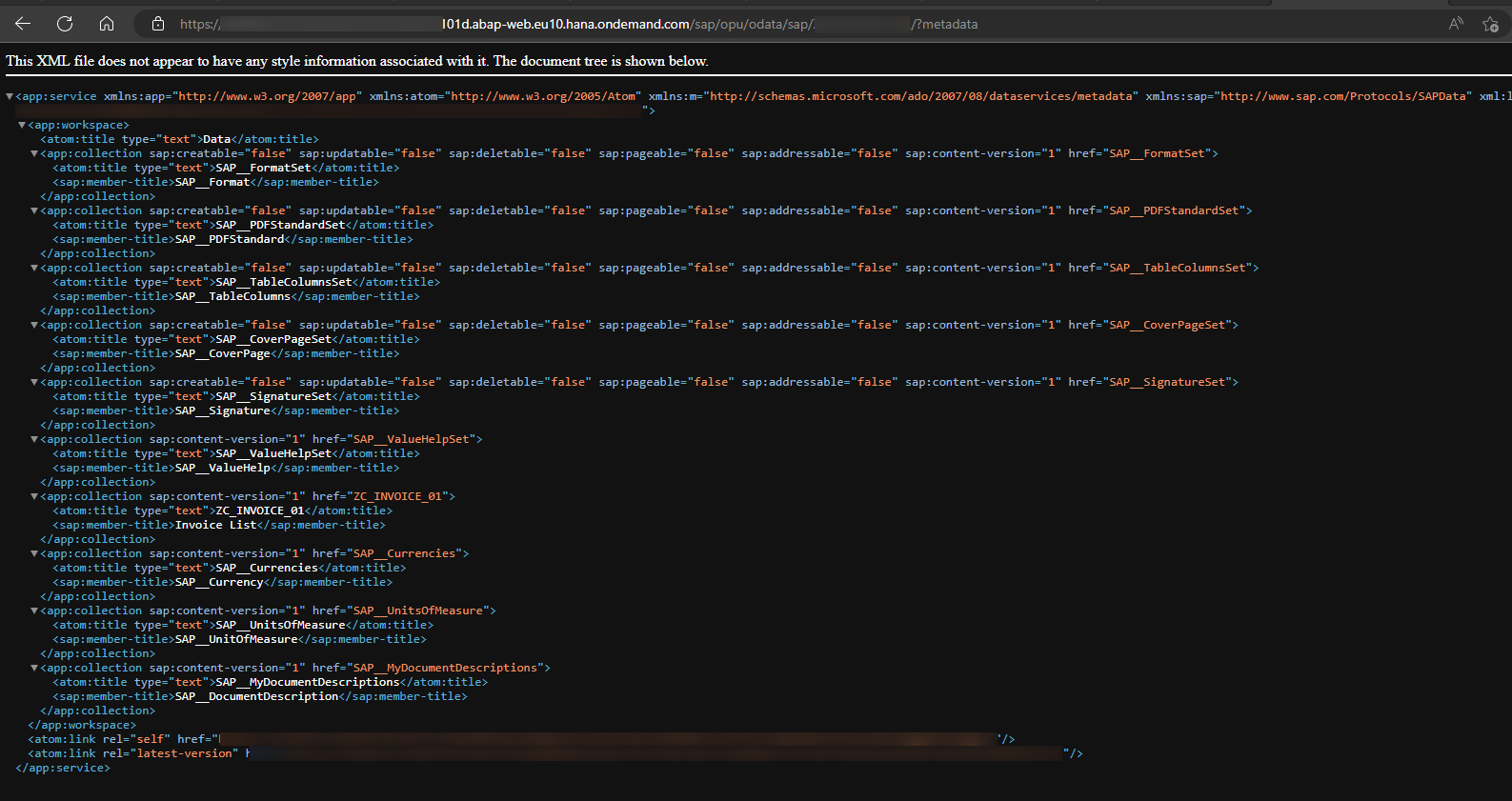This screenshot has width=1512, height=801.
Task: Collapse the SAP__CoverPageSet collection element
Action: click(x=34, y=325)
